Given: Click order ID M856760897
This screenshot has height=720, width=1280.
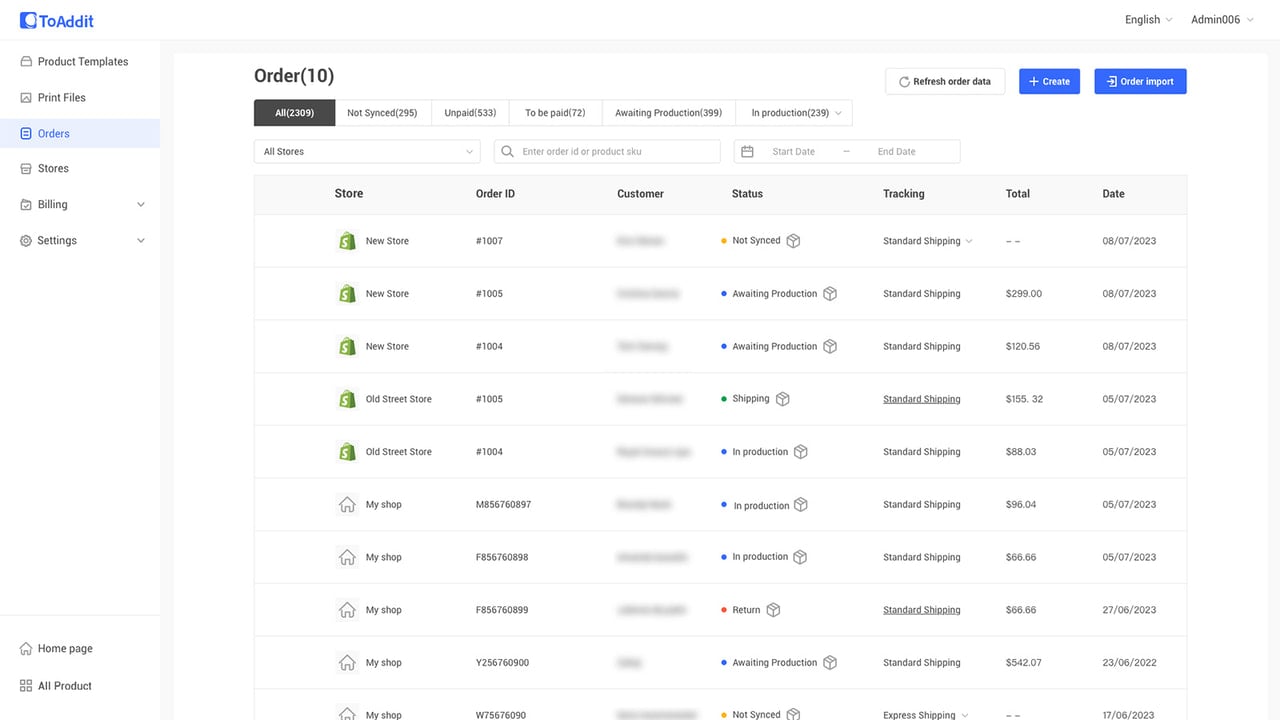Looking at the screenshot, I should pyautogui.click(x=503, y=505).
